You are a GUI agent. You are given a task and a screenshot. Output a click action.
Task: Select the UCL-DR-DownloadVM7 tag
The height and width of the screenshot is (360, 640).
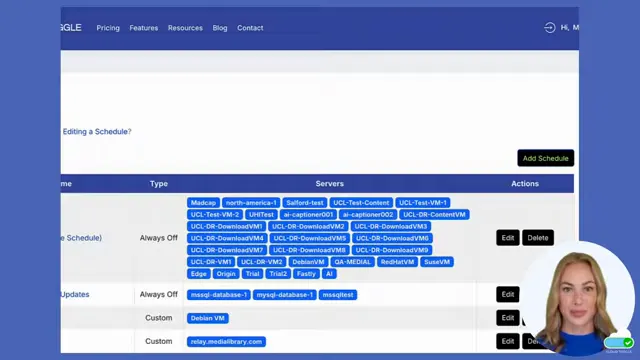point(227,250)
